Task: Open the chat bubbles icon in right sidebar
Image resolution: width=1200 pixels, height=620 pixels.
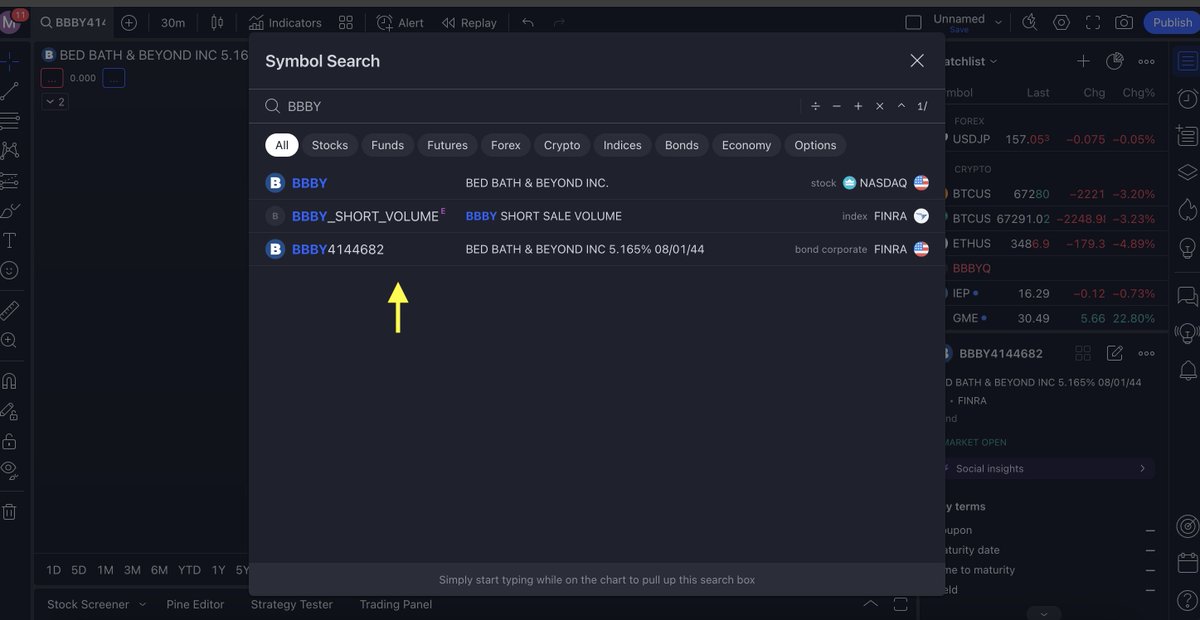Action: click(1187, 296)
